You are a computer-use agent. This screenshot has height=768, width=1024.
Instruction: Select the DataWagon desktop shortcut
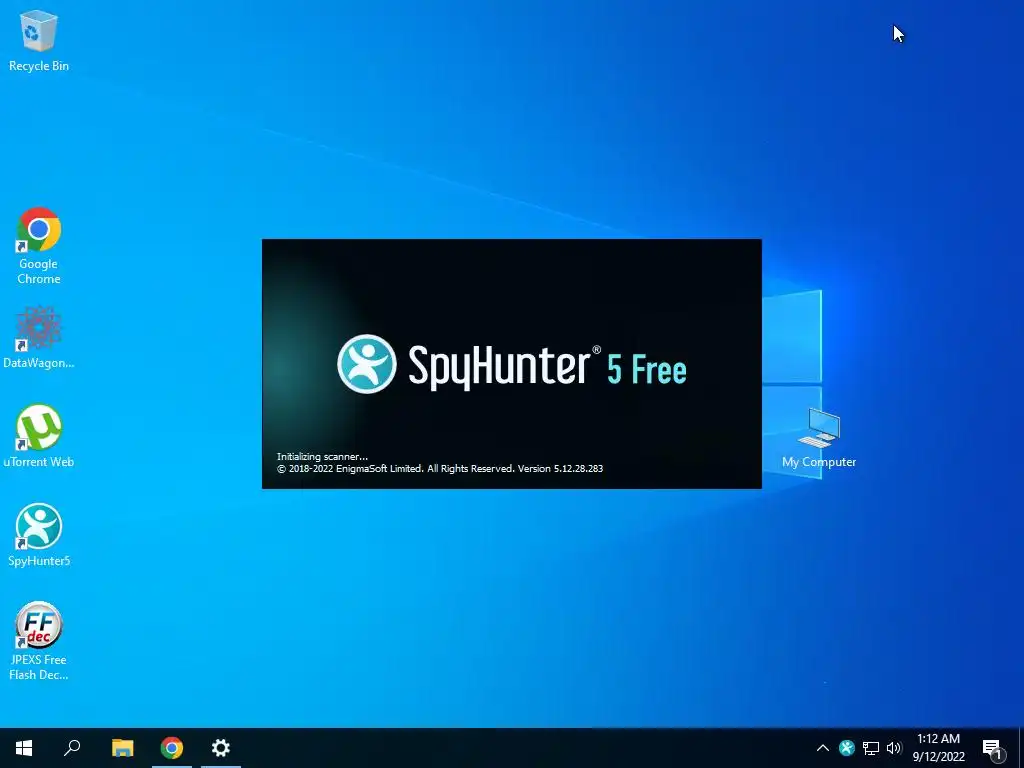(x=39, y=338)
